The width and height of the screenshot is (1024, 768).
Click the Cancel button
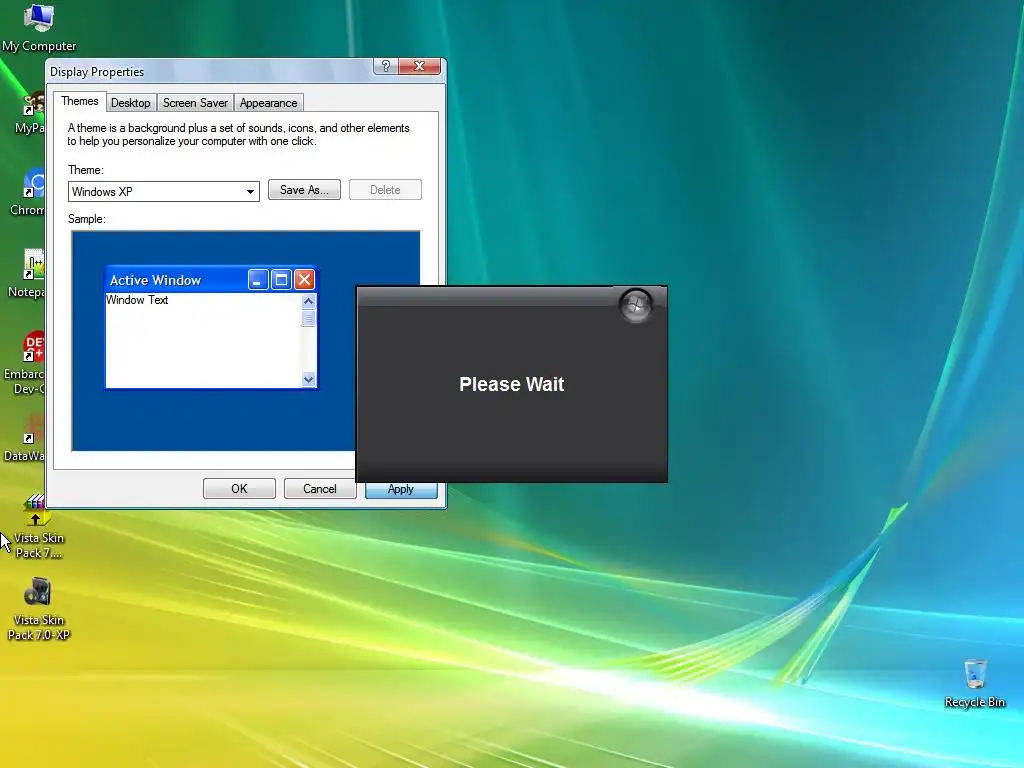[320, 488]
